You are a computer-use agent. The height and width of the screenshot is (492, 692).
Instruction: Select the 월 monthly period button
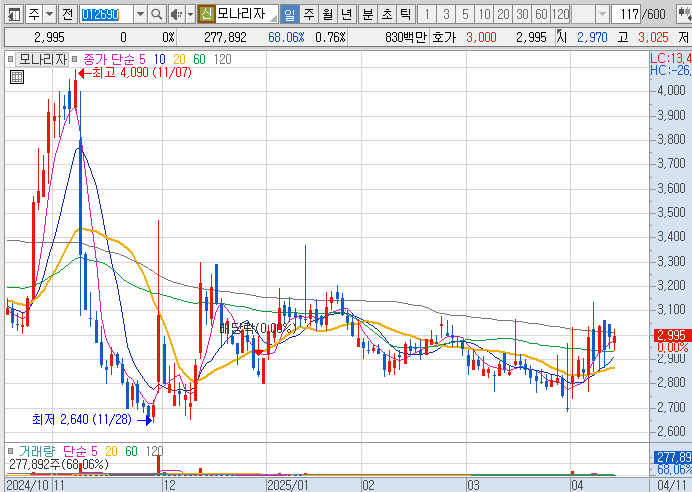tap(328, 14)
